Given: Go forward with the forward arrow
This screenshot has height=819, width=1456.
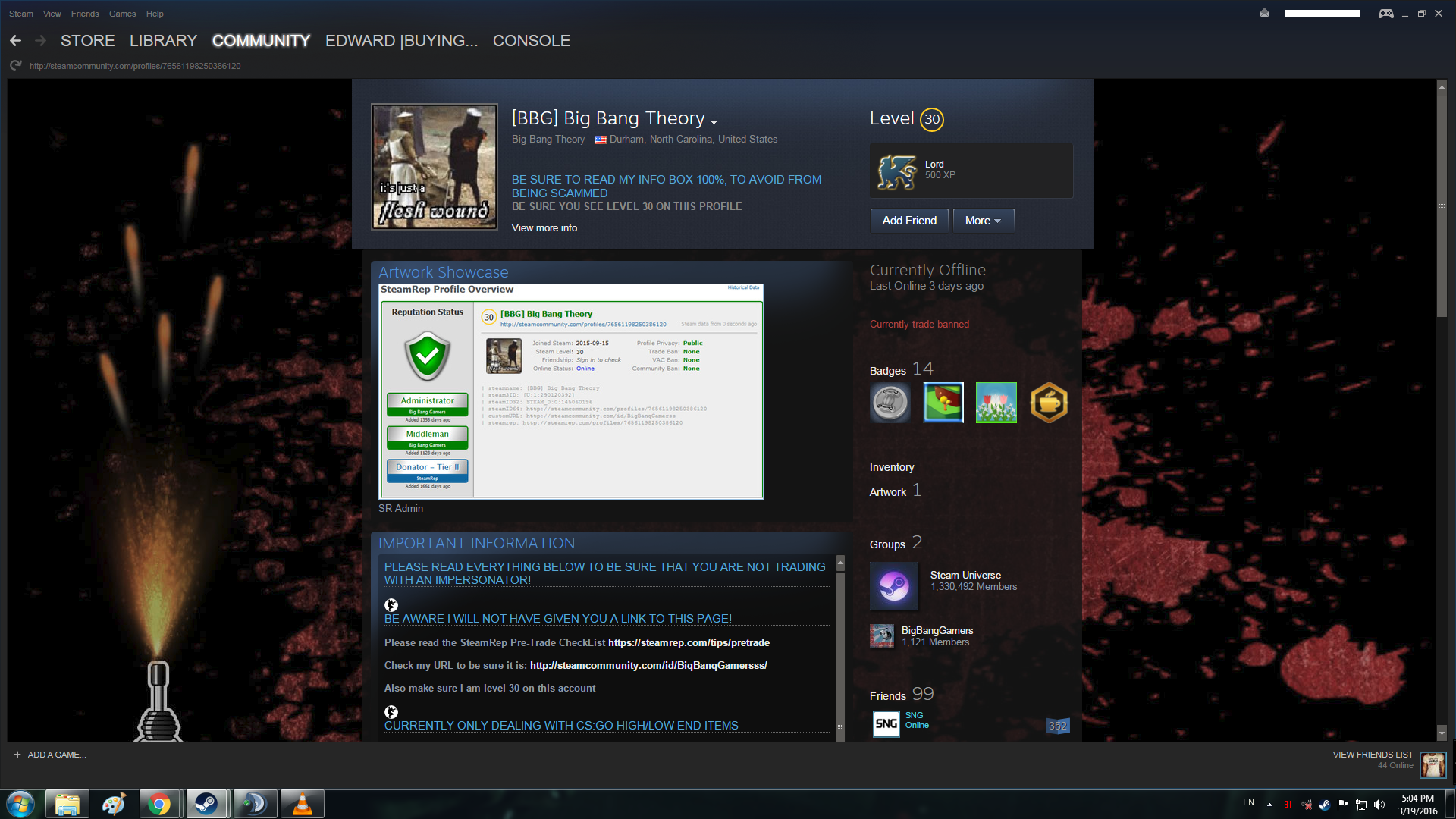Looking at the screenshot, I should pyautogui.click(x=41, y=41).
